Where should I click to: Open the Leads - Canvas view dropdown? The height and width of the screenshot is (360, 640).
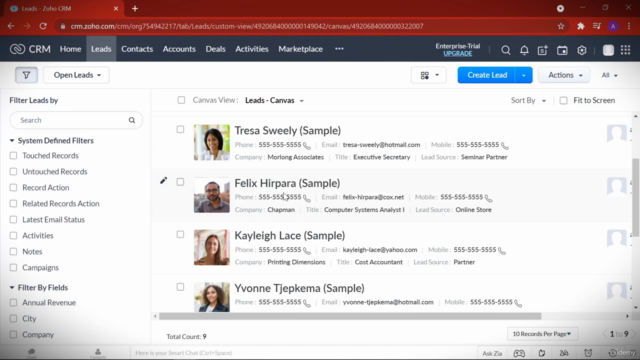click(274, 100)
